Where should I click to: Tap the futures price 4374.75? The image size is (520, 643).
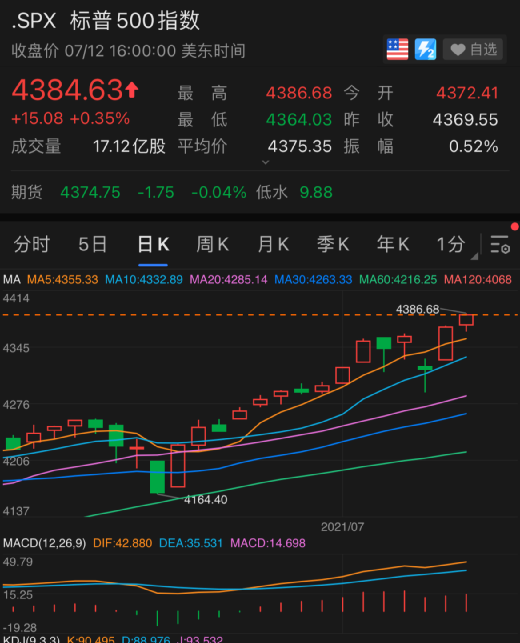(90, 192)
